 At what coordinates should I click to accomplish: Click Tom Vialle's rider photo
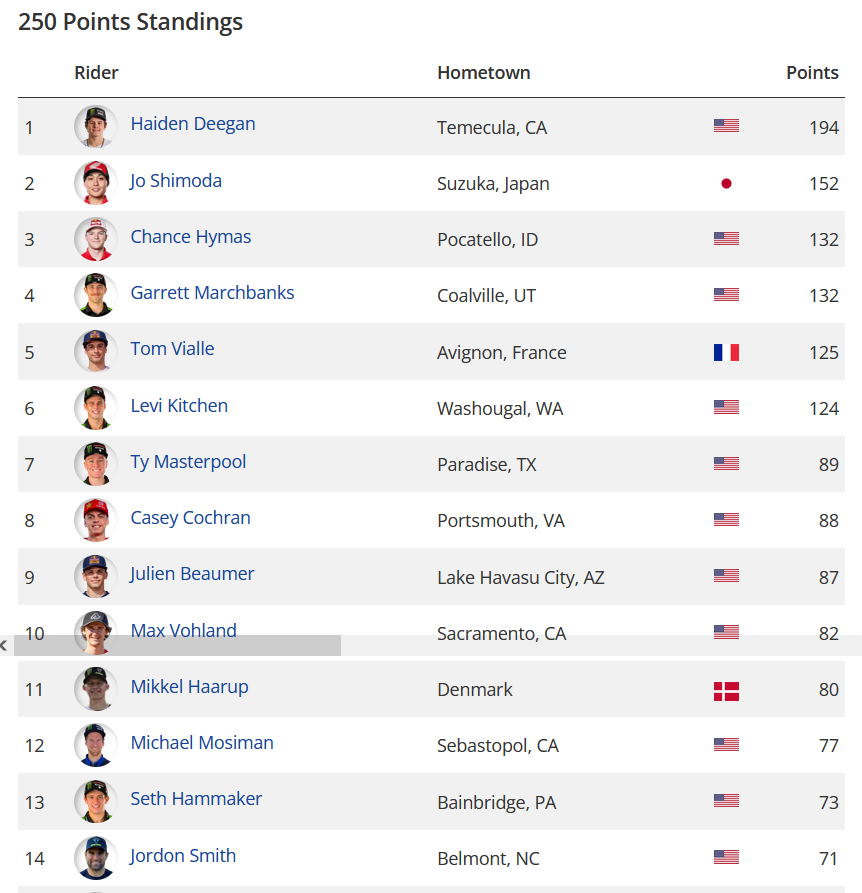click(x=96, y=351)
